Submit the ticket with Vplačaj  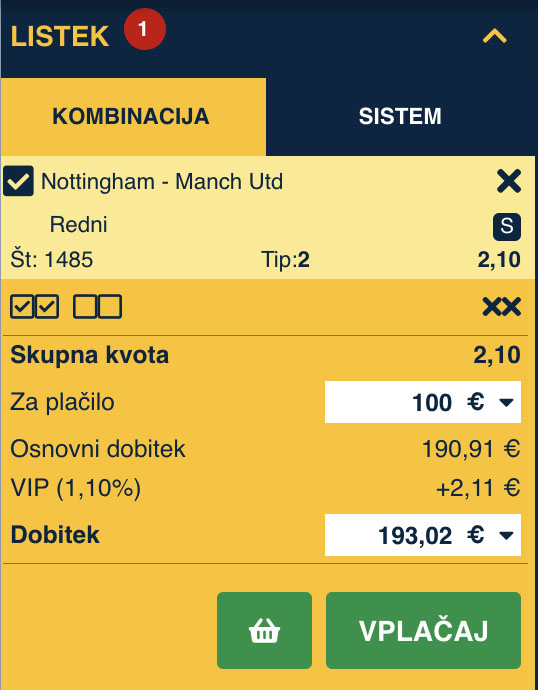click(x=423, y=630)
